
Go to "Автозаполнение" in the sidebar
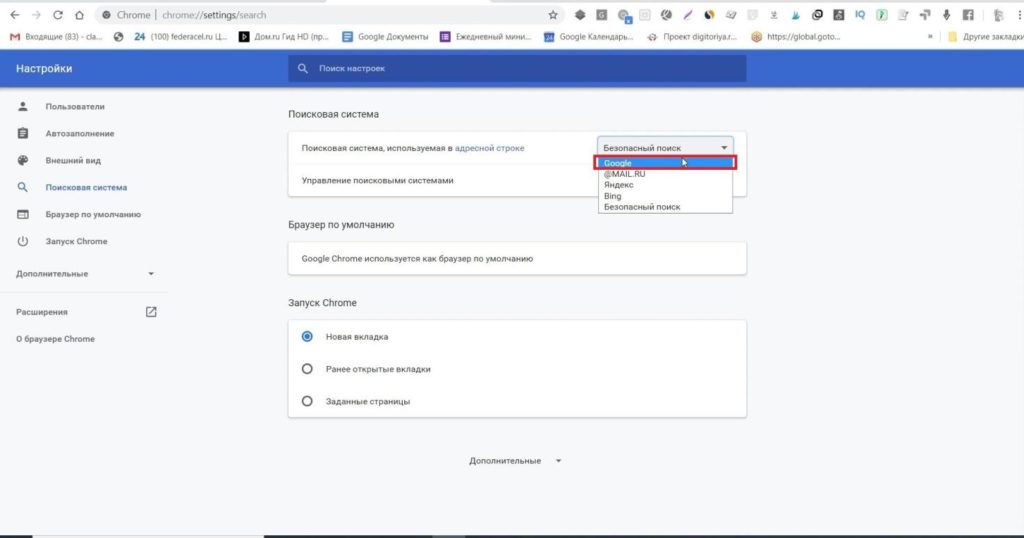coord(79,133)
